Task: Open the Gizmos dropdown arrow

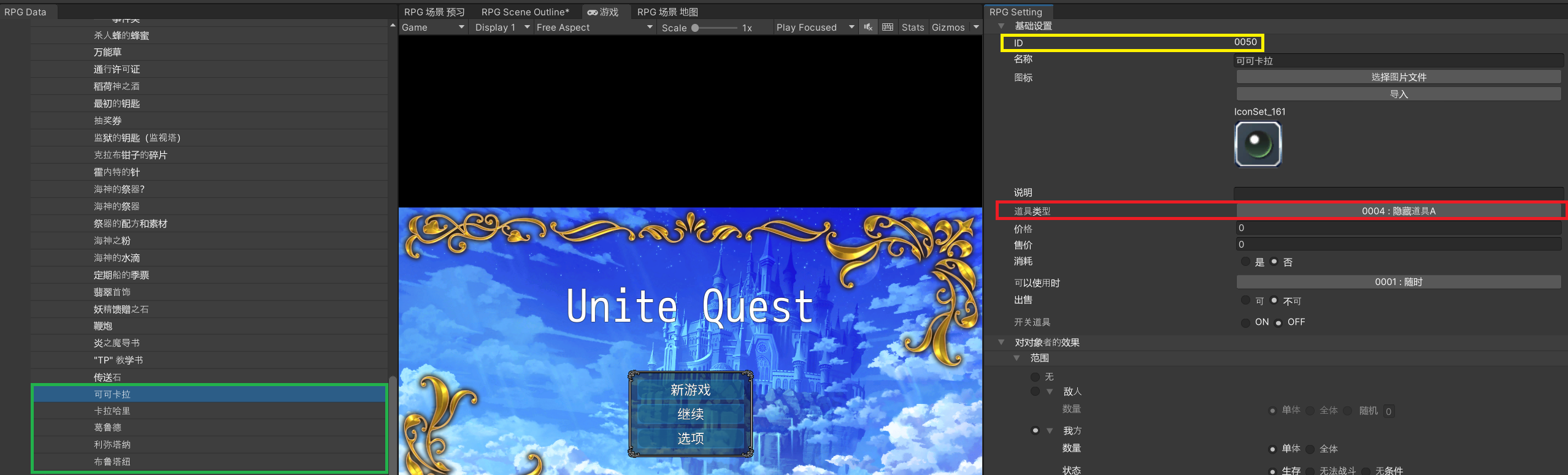Action: 975,28
